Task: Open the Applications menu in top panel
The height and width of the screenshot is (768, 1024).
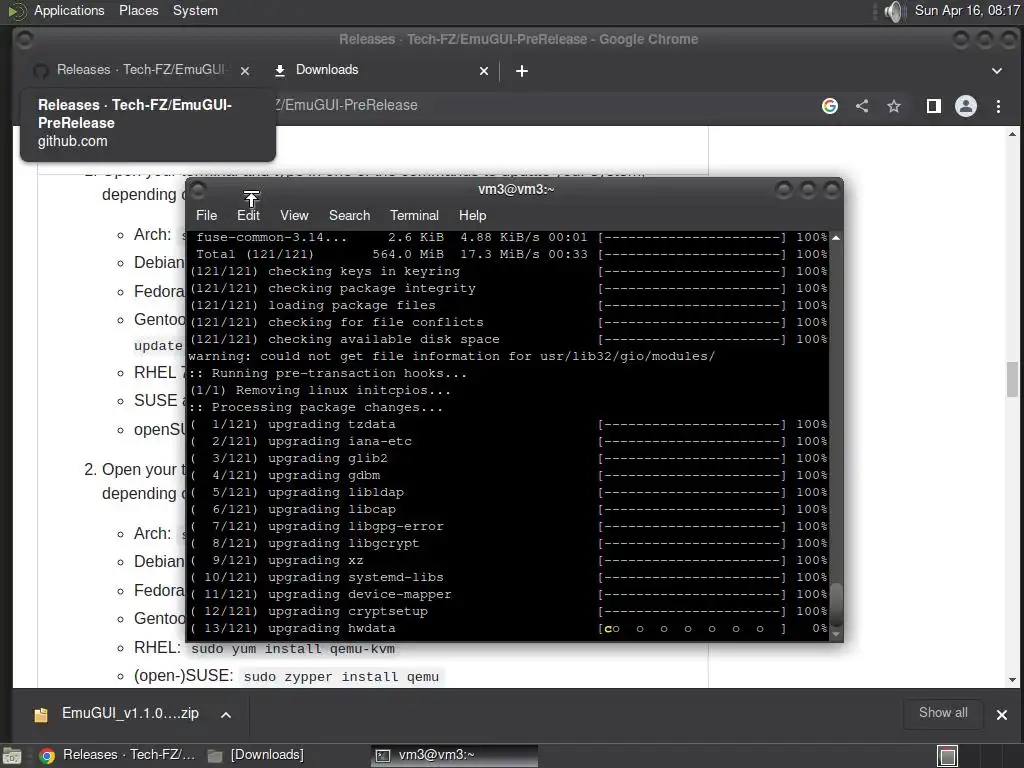Action: click(x=69, y=10)
